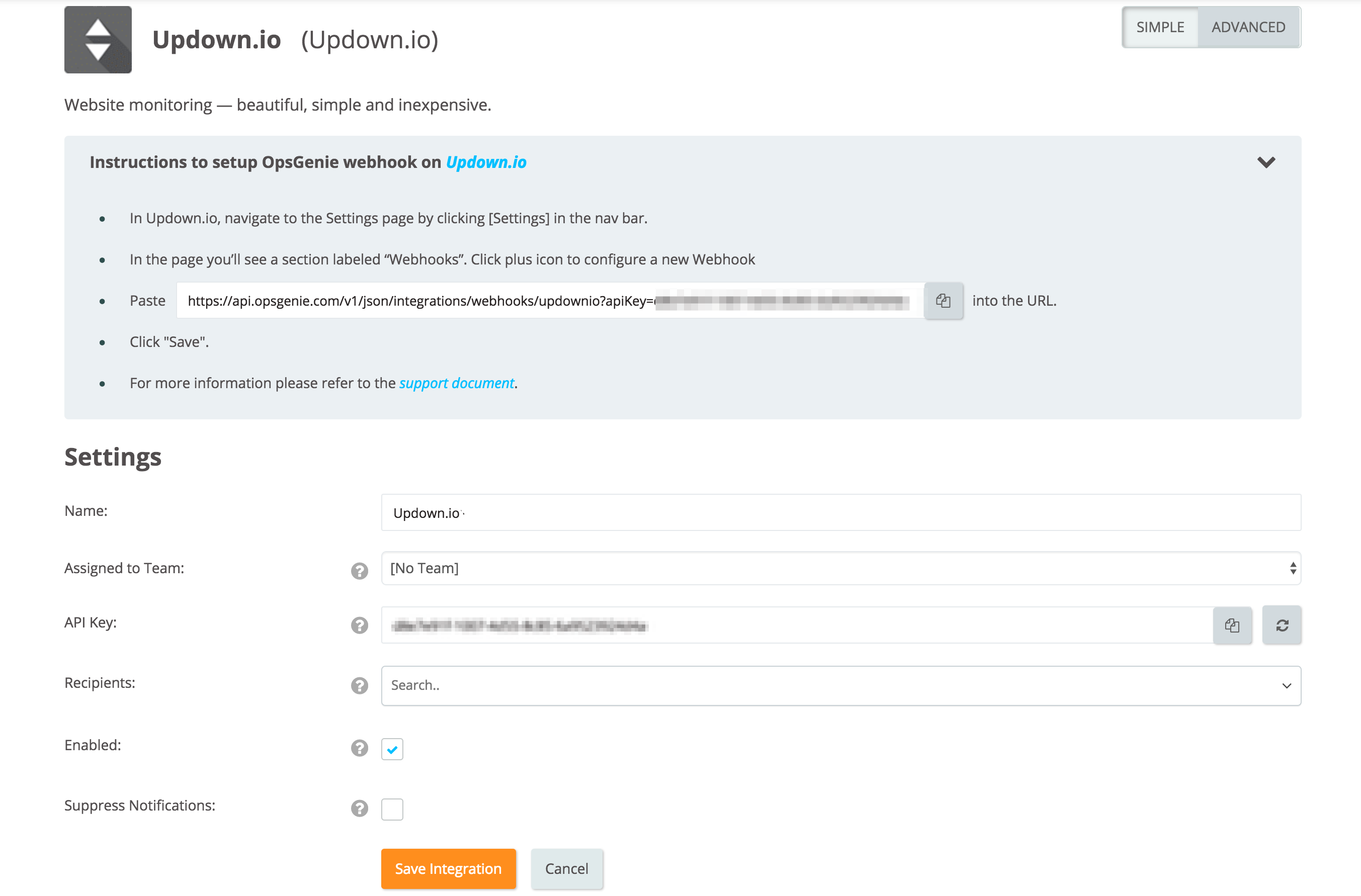
Task: Show help tooltip for Recipients
Action: (x=359, y=685)
